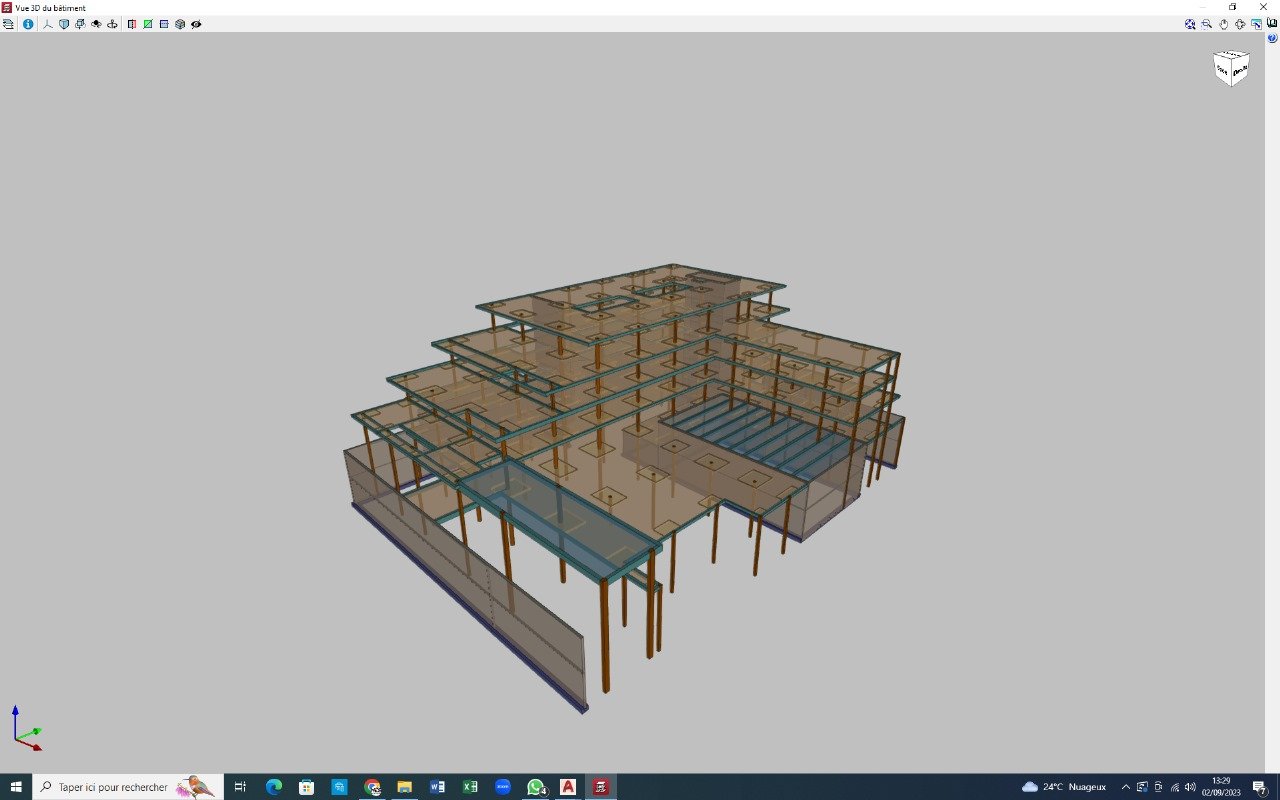This screenshot has height=800, width=1280.
Task: Click the blue information icon in toolbar
Action: click(x=27, y=24)
